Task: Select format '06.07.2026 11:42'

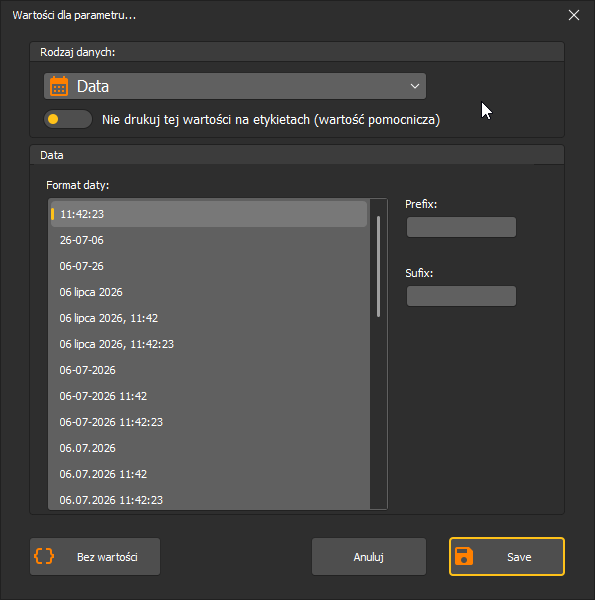Action: [x=209, y=474]
